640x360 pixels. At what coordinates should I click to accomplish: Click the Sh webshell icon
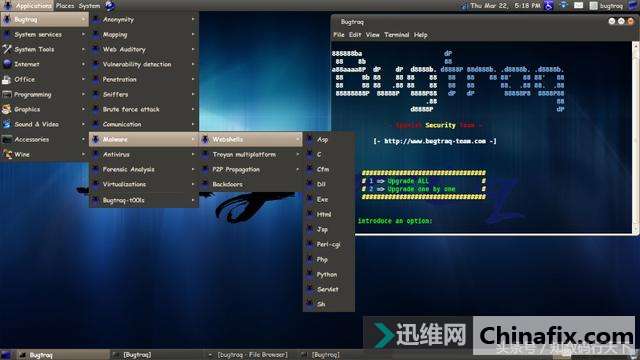(310, 304)
